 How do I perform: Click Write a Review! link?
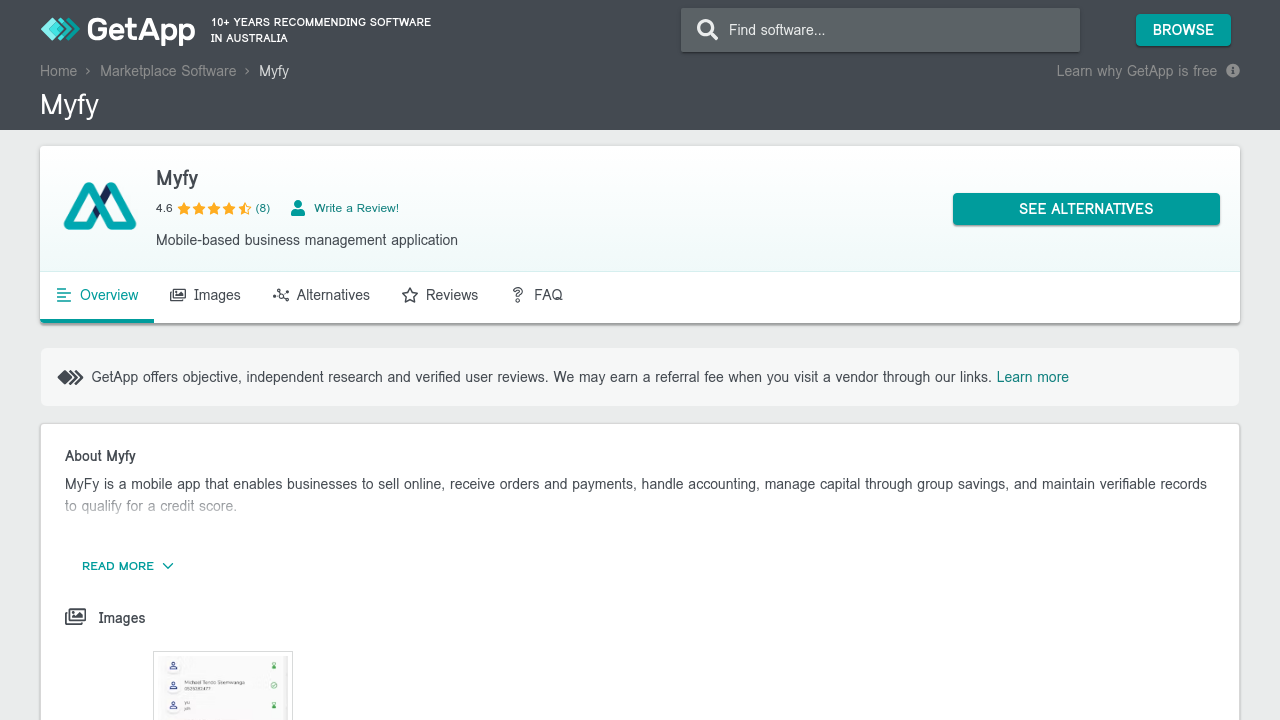(356, 208)
